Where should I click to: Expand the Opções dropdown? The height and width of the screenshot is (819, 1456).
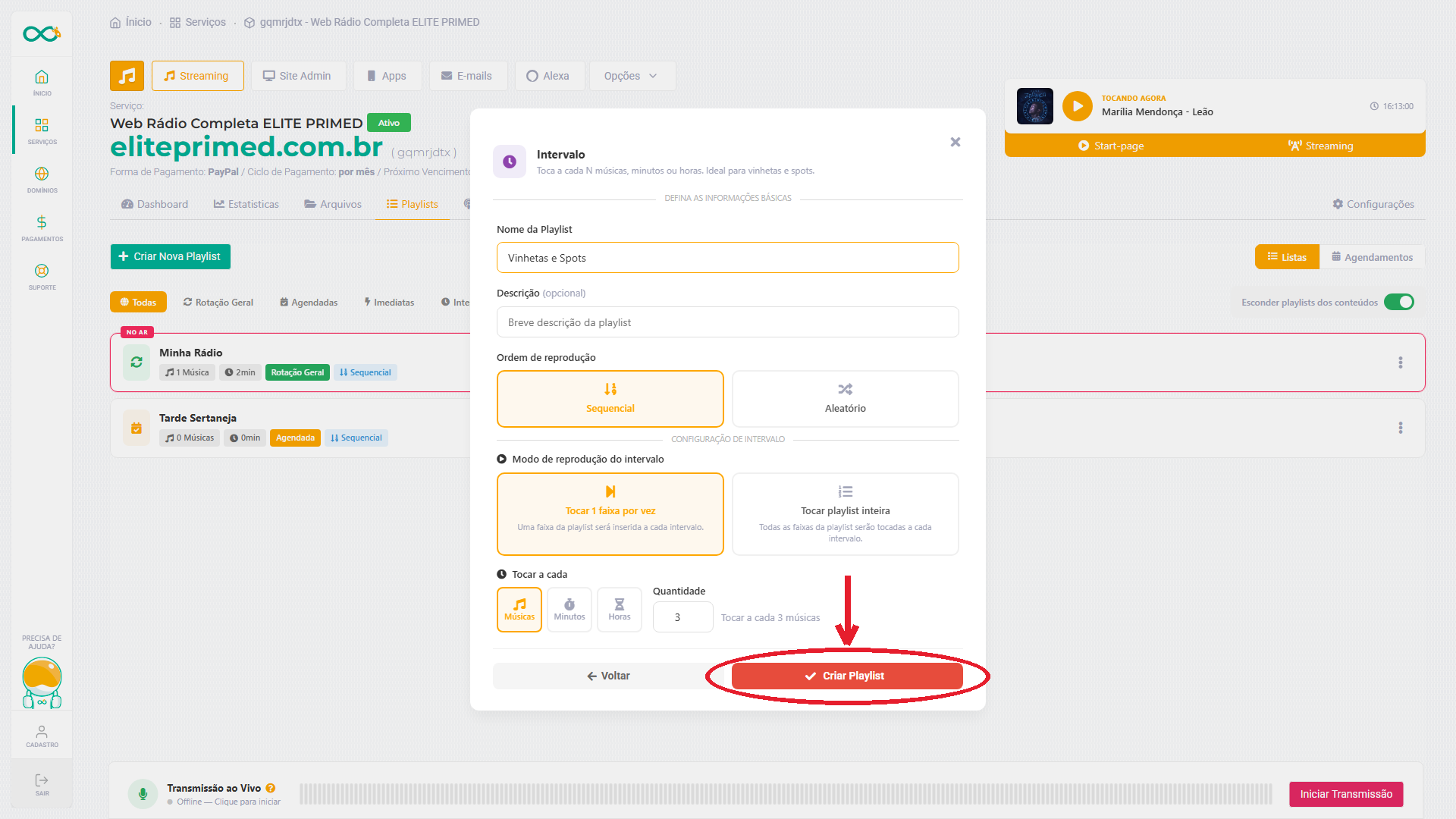(x=632, y=76)
